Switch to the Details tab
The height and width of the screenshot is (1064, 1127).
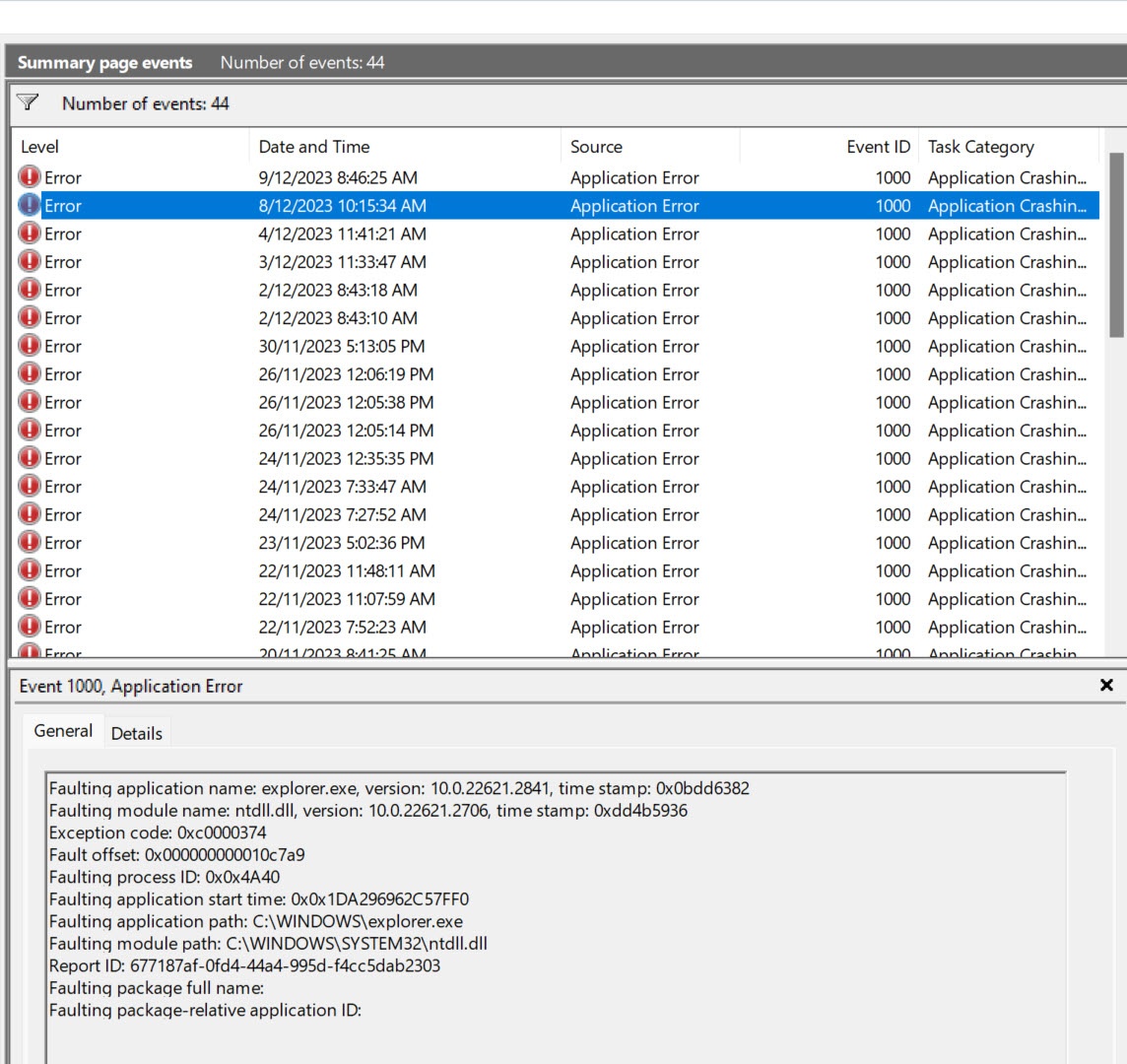(x=137, y=733)
